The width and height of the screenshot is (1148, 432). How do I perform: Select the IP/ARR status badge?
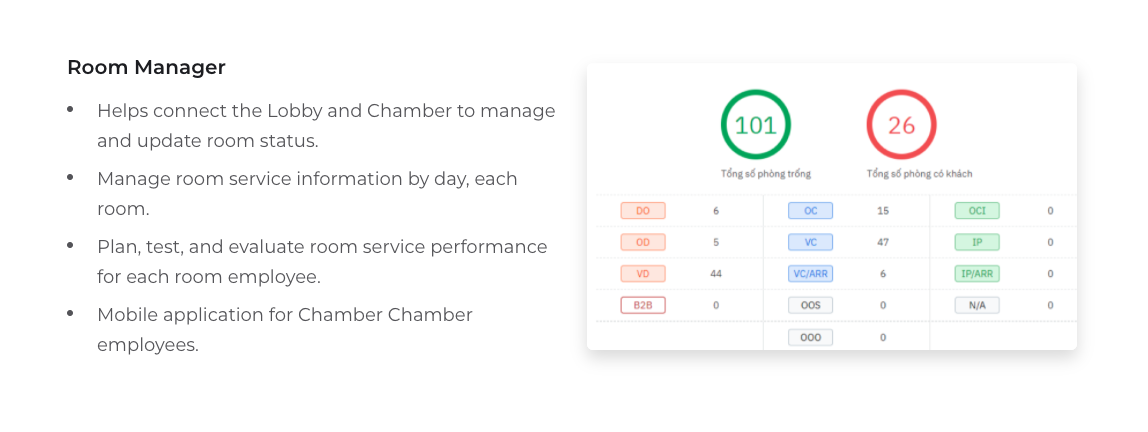click(977, 274)
